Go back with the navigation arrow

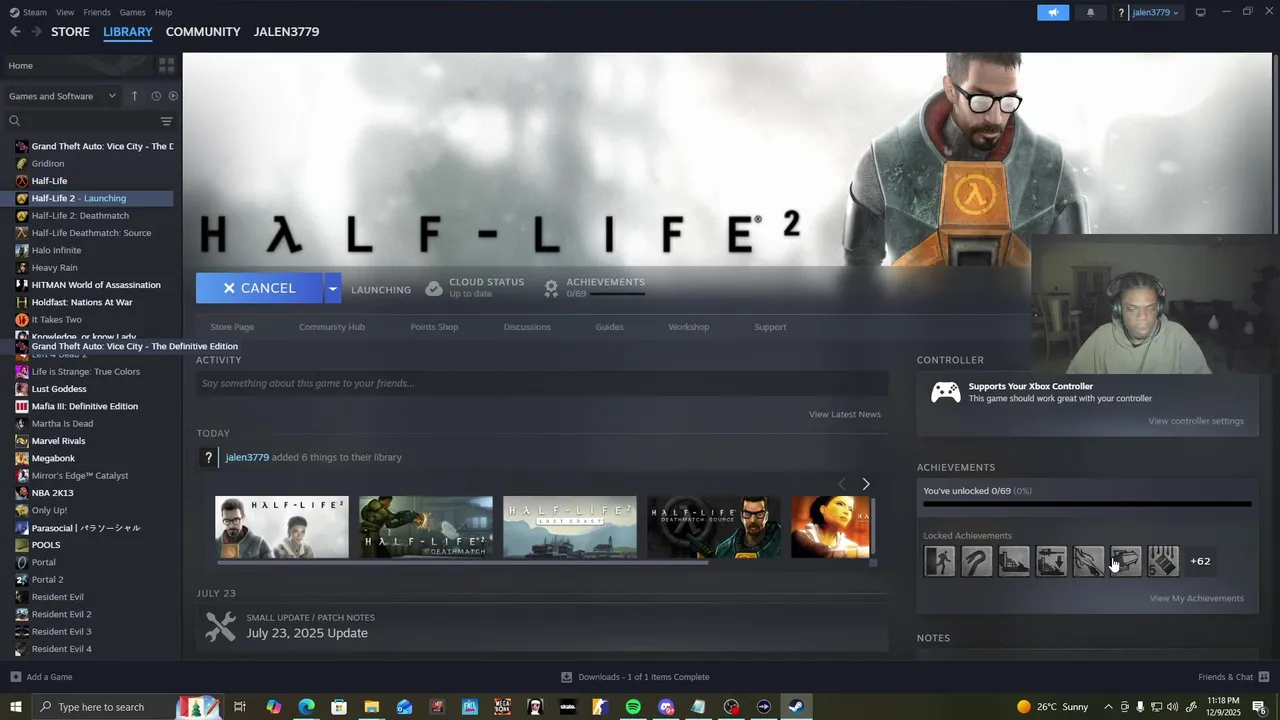pos(15,32)
